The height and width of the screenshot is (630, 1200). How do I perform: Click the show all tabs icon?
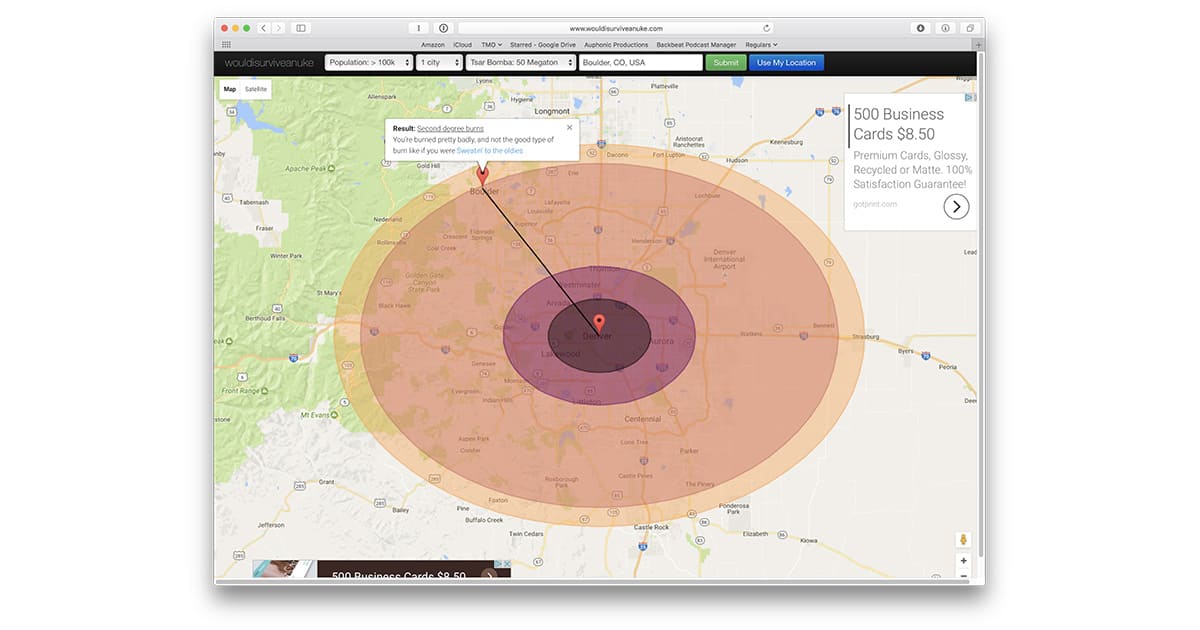point(968,28)
